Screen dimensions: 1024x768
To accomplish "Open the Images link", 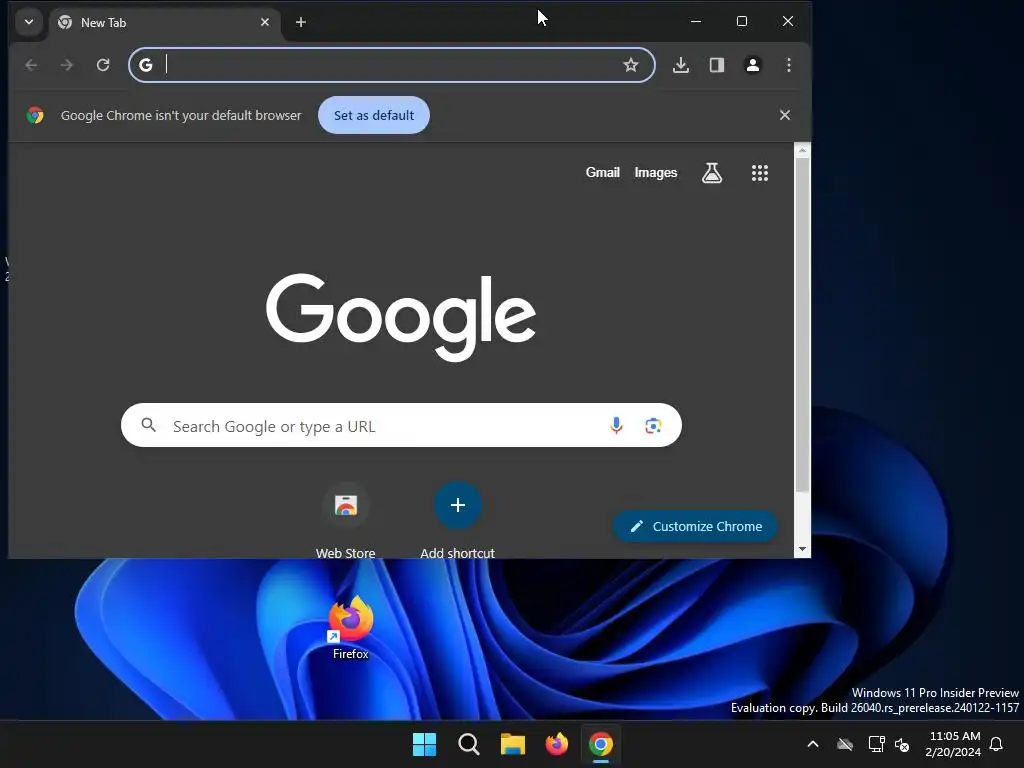I will [x=656, y=172].
